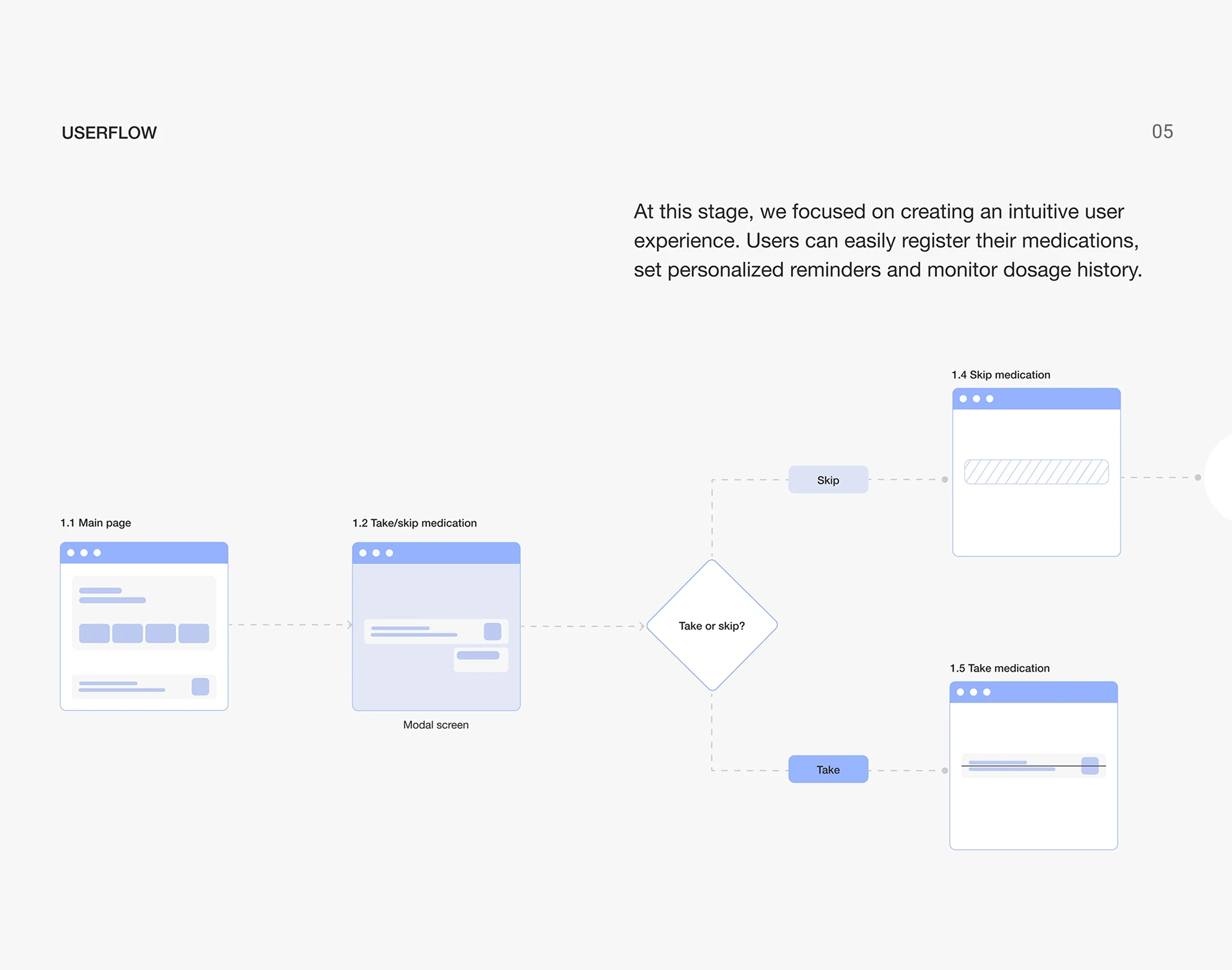Click the first tile in Main page card

click(x=94, y=633)
